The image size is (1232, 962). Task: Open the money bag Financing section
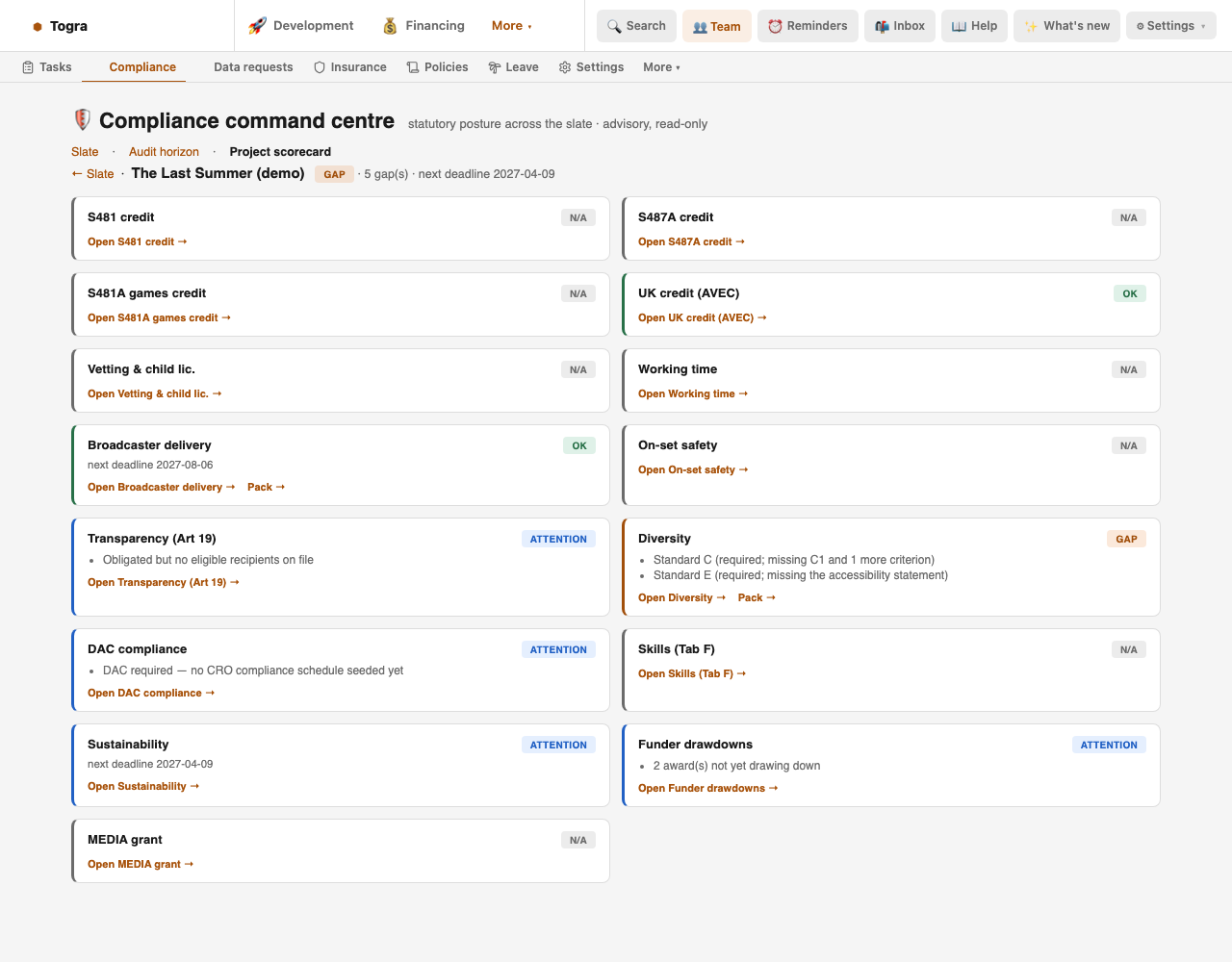[x=423, y=26]
